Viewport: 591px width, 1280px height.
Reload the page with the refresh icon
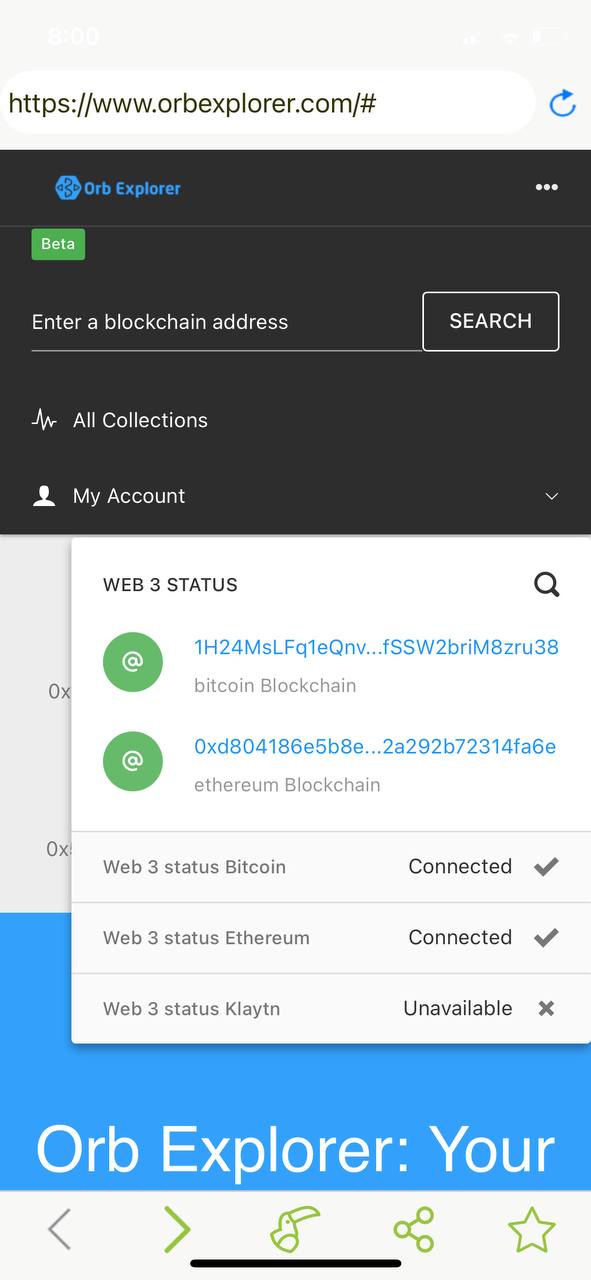(563, 103)
